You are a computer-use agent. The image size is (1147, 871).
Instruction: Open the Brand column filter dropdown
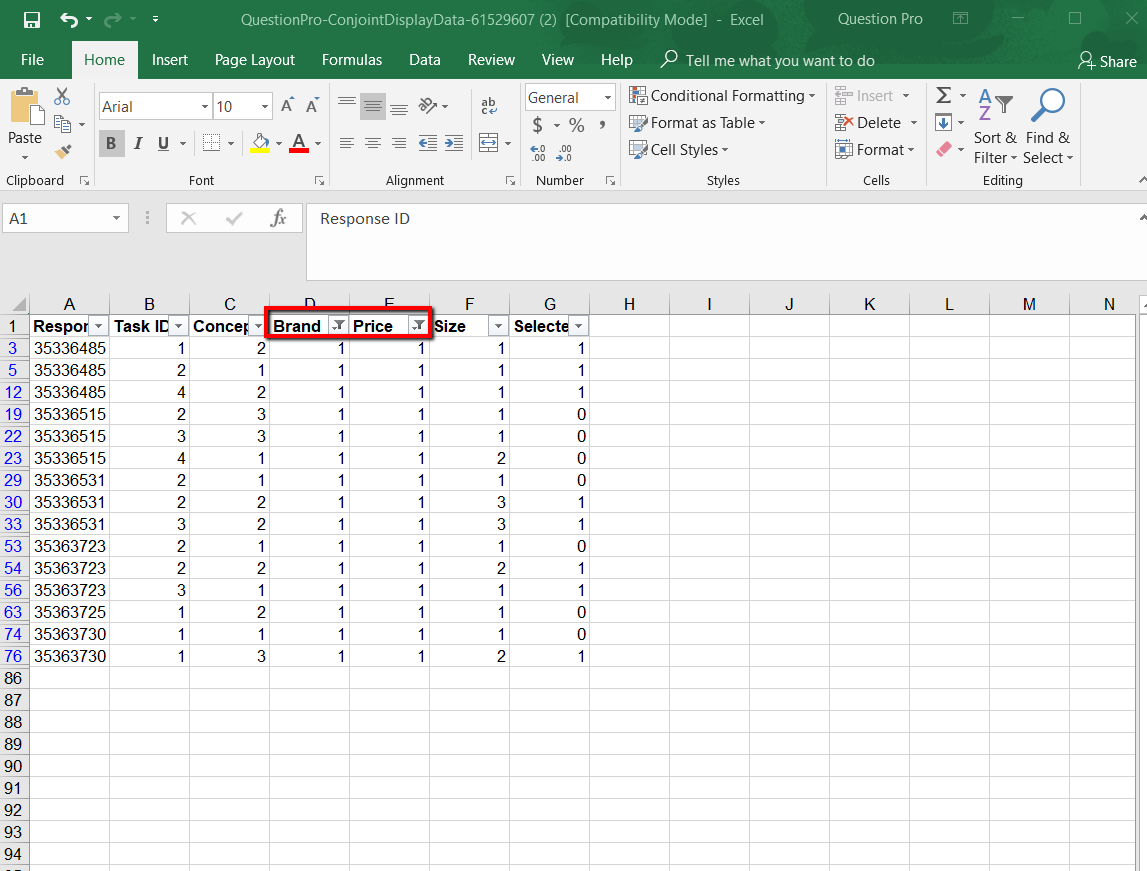click(339, 326)
